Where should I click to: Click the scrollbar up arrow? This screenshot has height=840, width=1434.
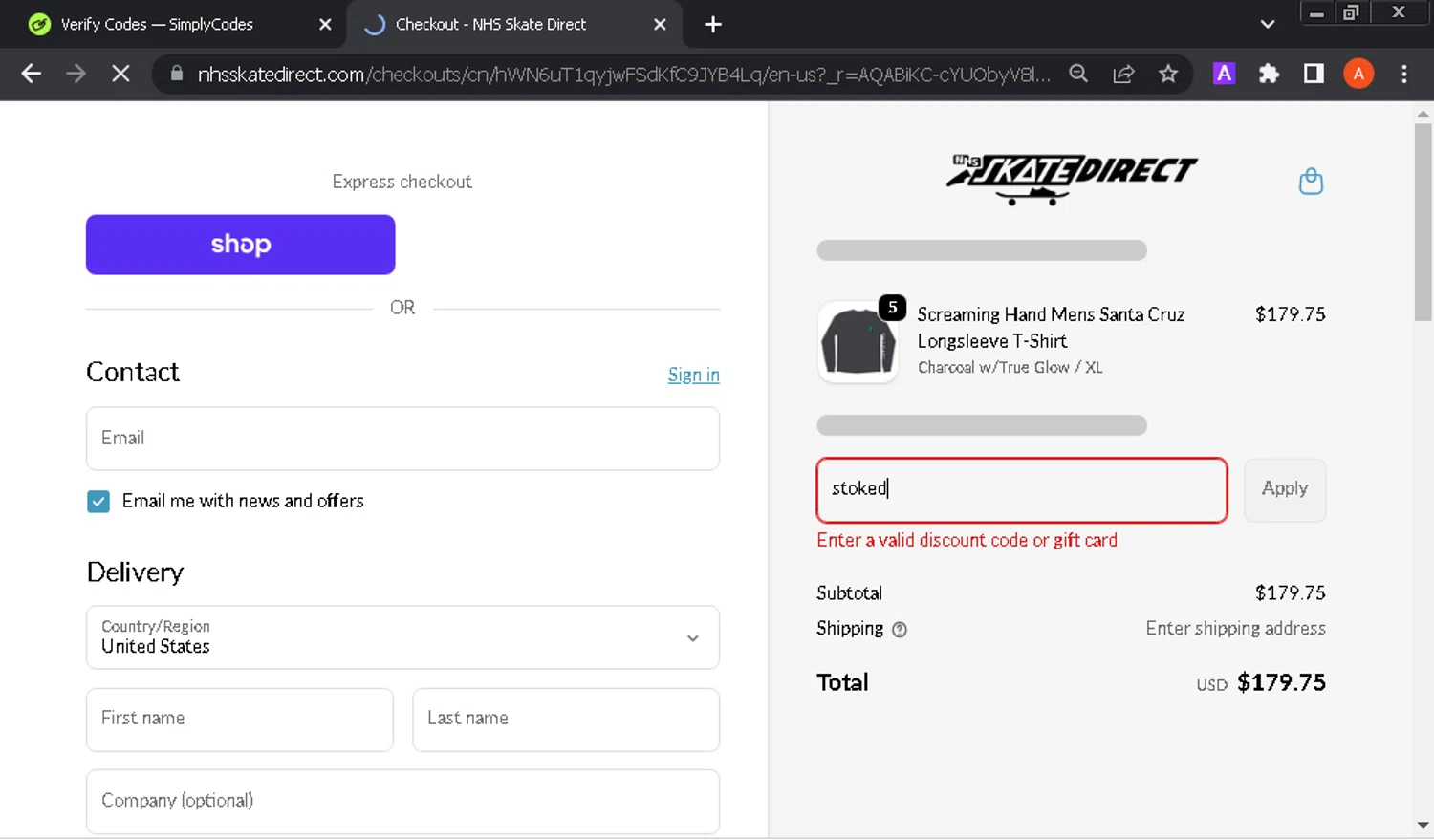[1423, 114]
